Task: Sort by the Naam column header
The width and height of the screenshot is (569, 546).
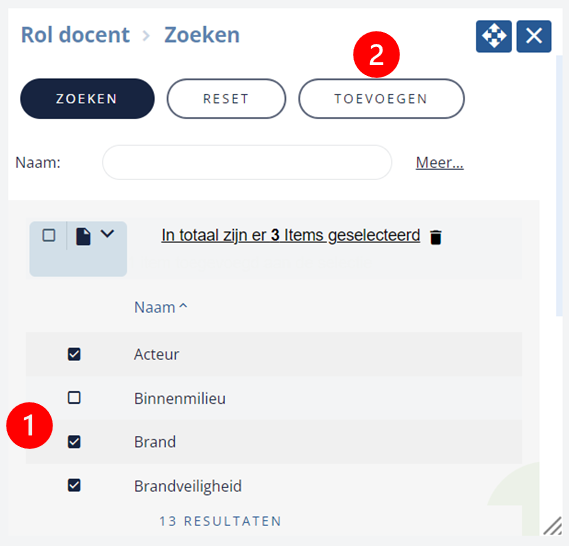Action: pos(160,307)
